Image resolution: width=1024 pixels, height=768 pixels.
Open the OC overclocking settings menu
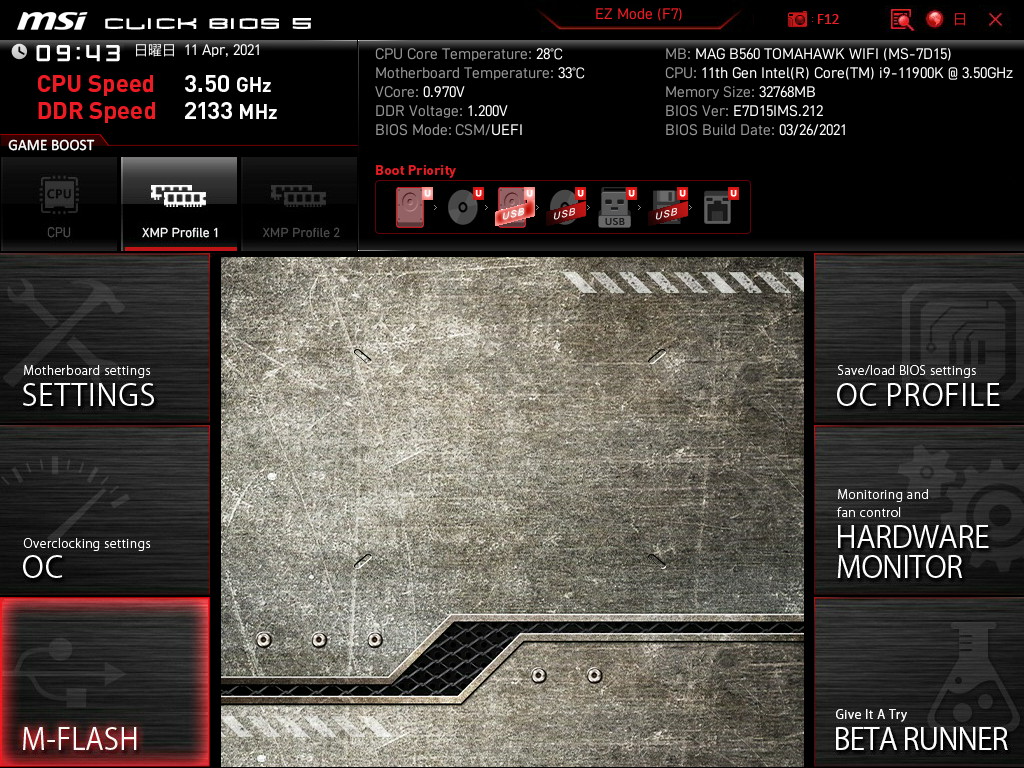point(105,510)
